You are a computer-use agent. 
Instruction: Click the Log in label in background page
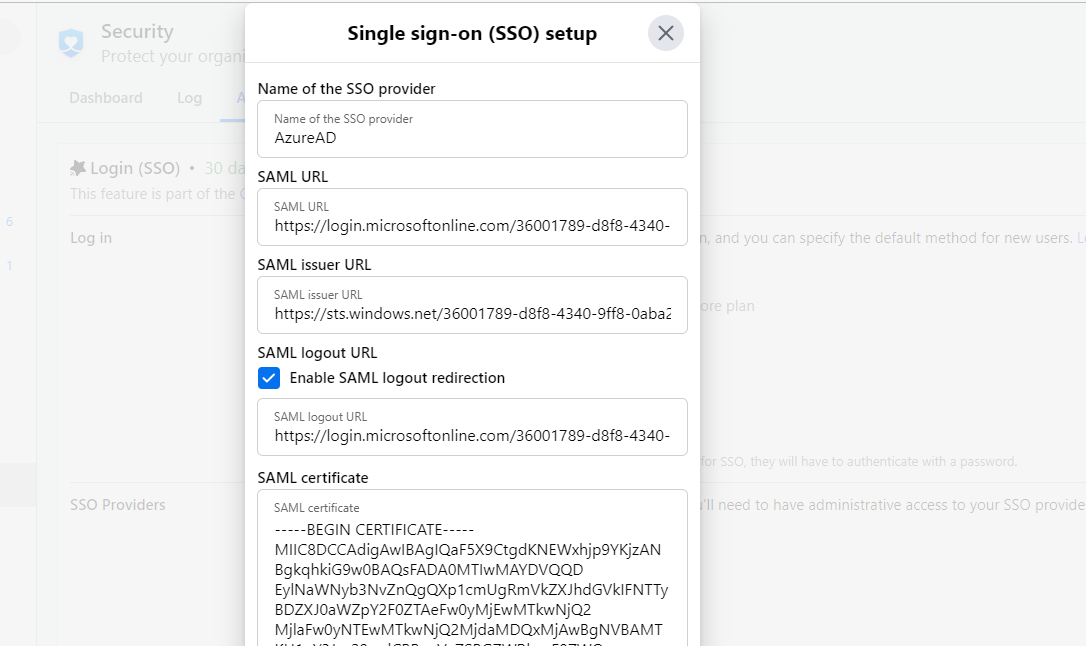[91, 237]
